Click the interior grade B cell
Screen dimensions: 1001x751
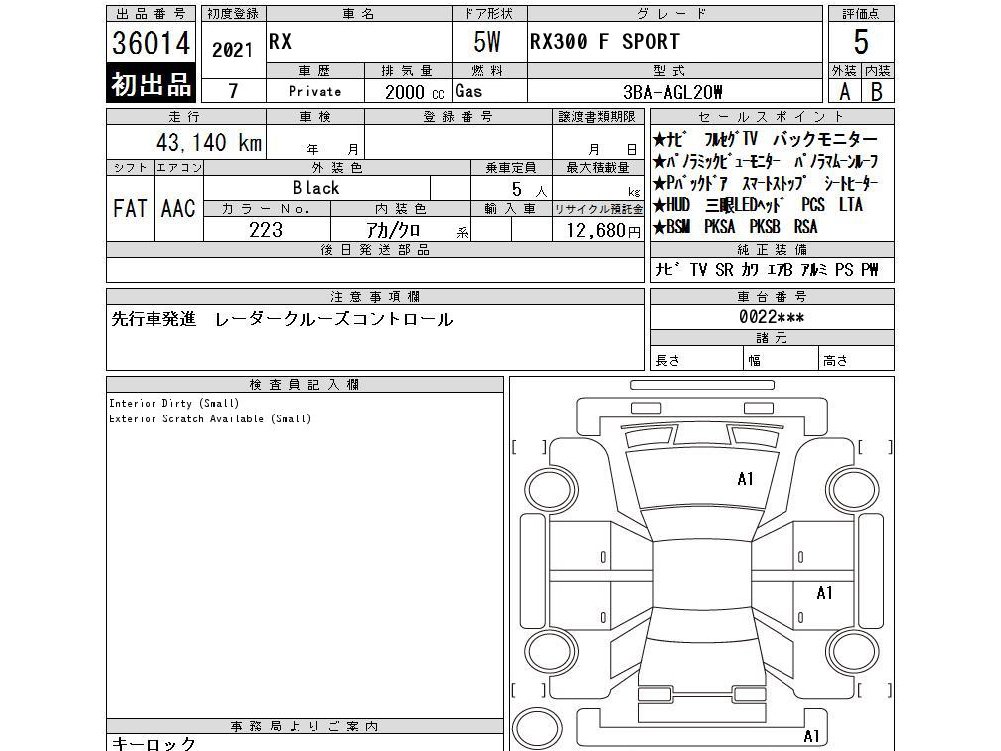[x=878, y=91]
